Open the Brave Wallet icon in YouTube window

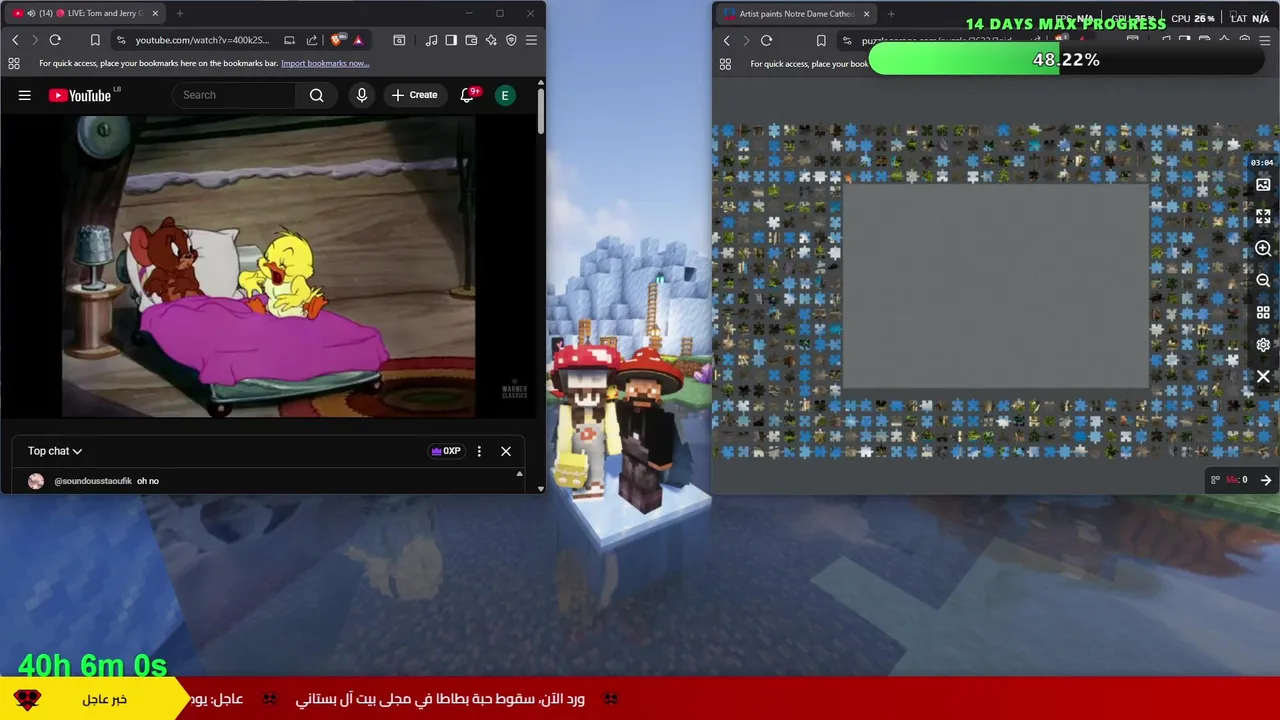click(x=471, y=40)
